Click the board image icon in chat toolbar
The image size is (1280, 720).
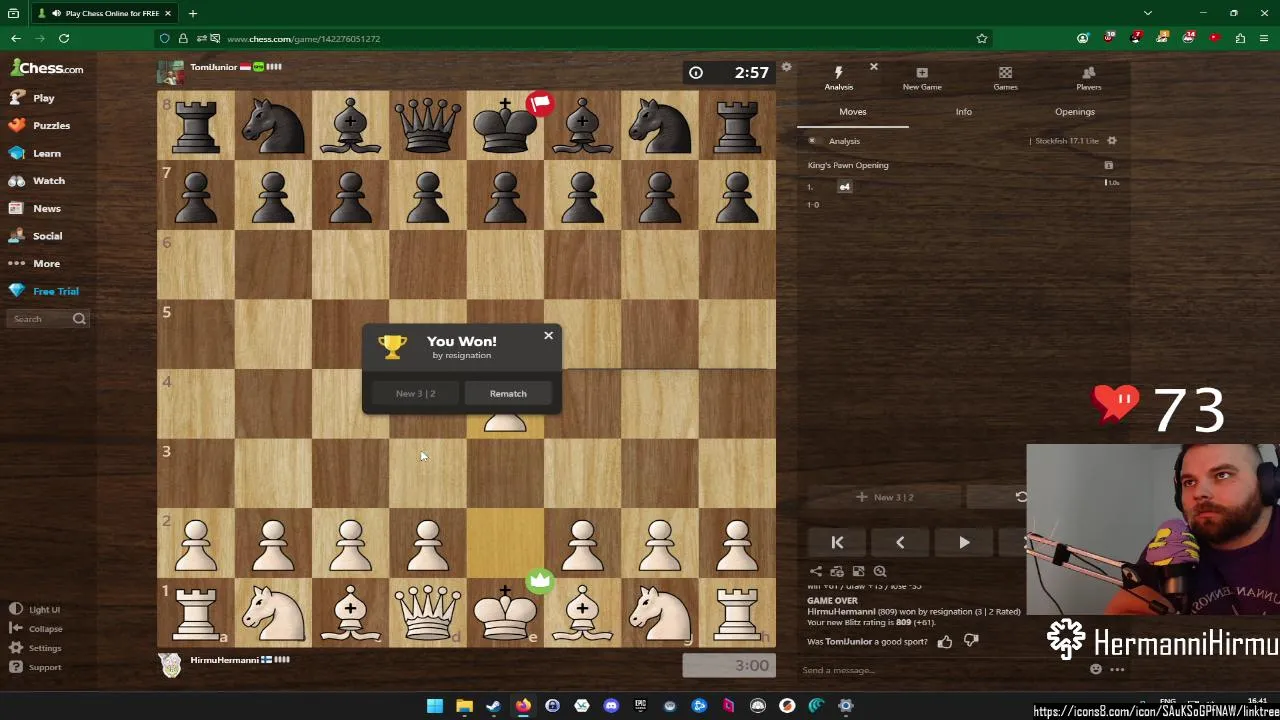858,571
